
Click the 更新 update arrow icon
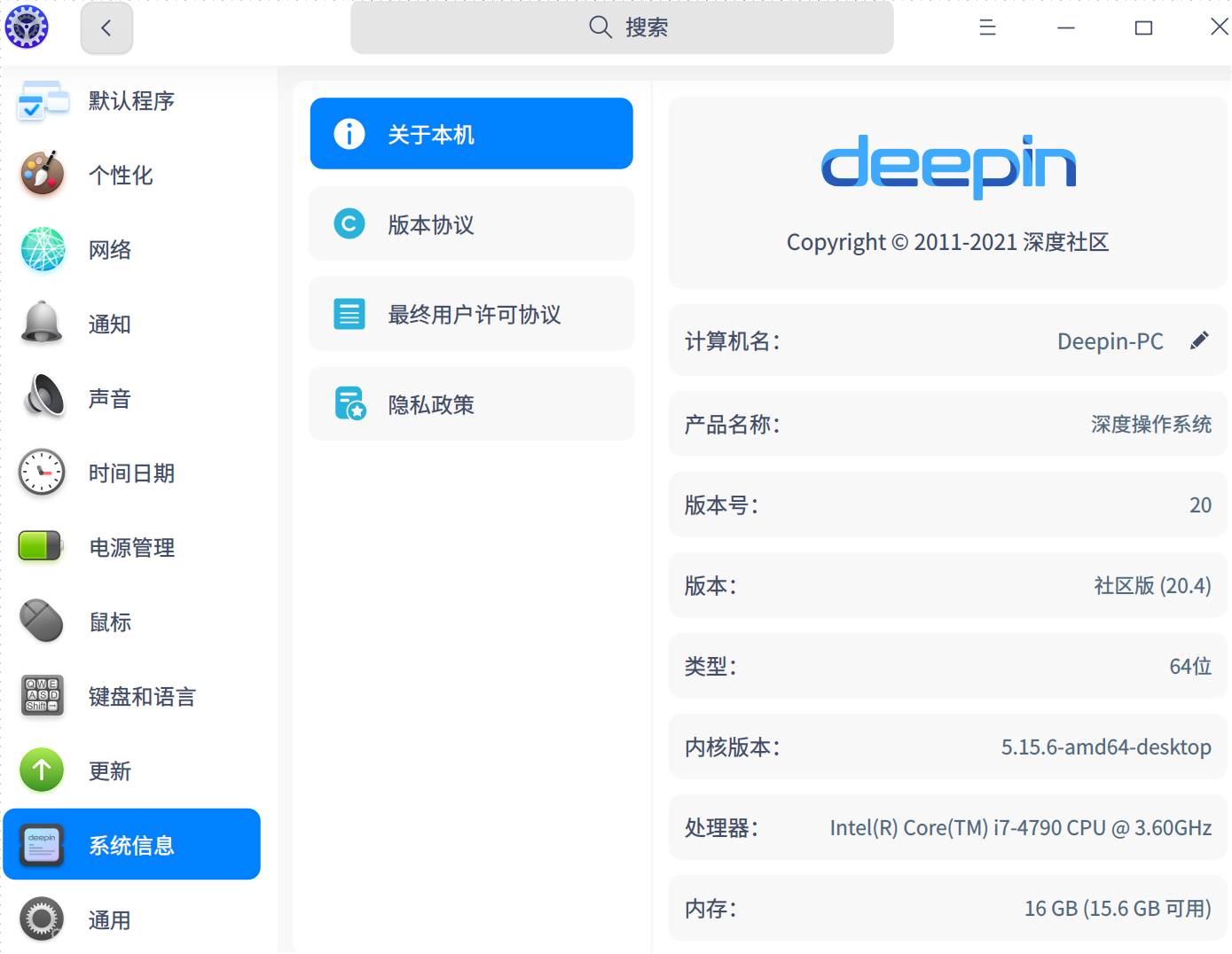point(42,770)
